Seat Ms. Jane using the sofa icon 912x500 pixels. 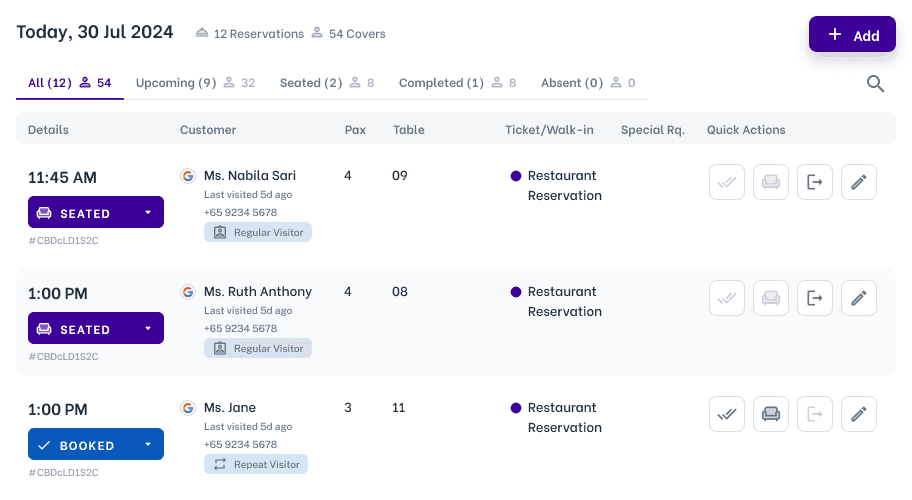tap(771, 414)
